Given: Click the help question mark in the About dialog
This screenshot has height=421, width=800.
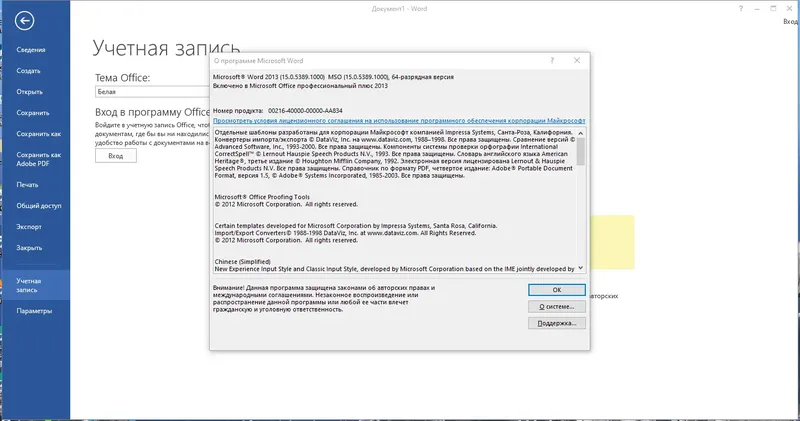Looking at the screenshot, I should (x=552, y=60).
